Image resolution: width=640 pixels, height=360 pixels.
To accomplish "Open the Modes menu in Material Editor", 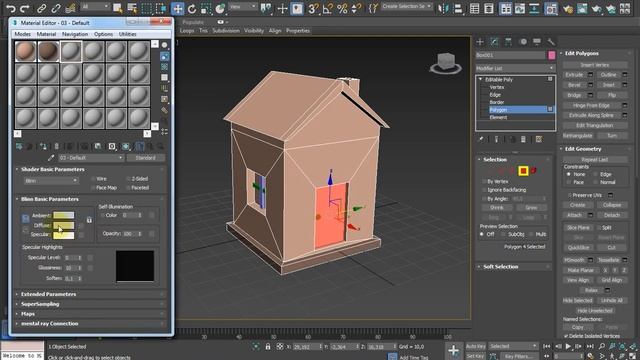I will pyautogui.click(x=22, y=34).
